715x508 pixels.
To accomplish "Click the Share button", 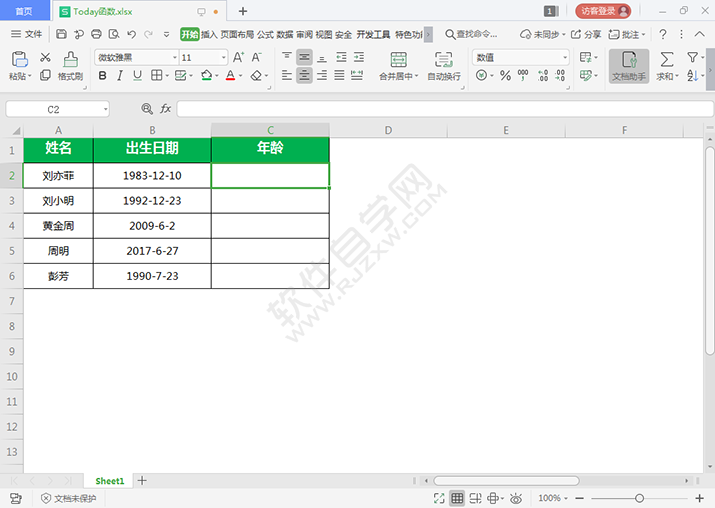I will pyautogui.click(x=586, y=34).
